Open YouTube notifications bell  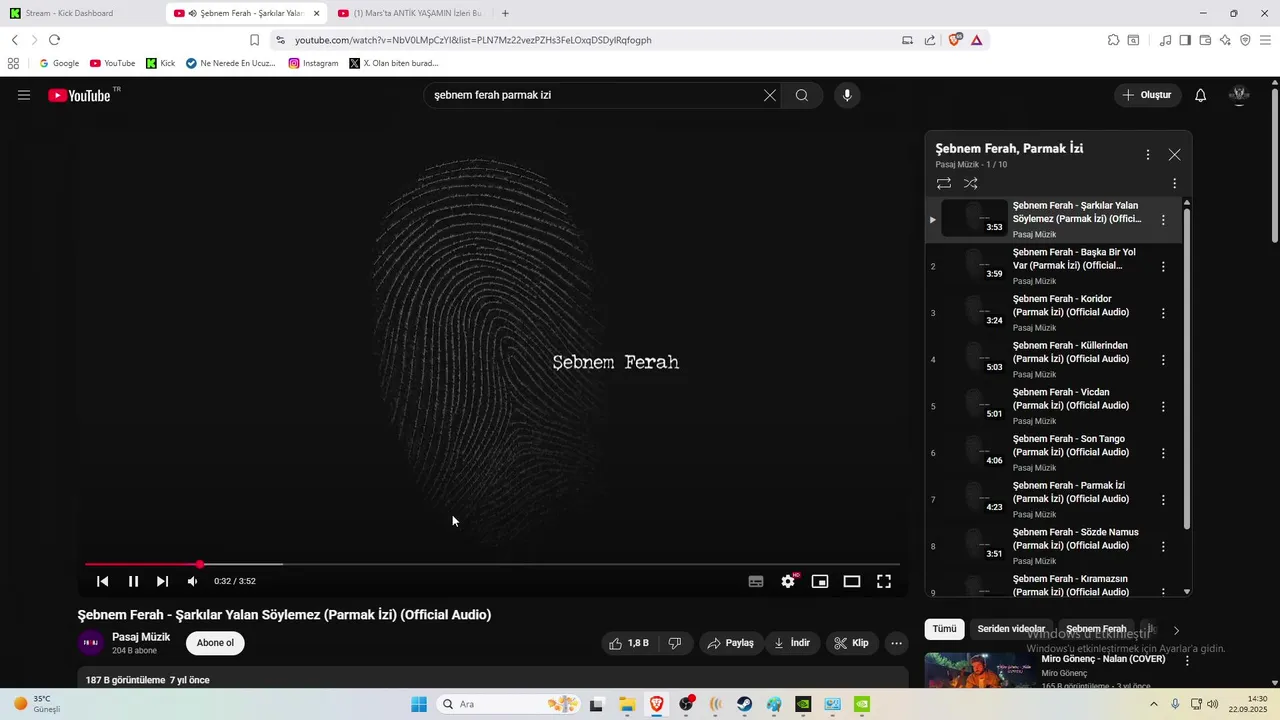1201,95
